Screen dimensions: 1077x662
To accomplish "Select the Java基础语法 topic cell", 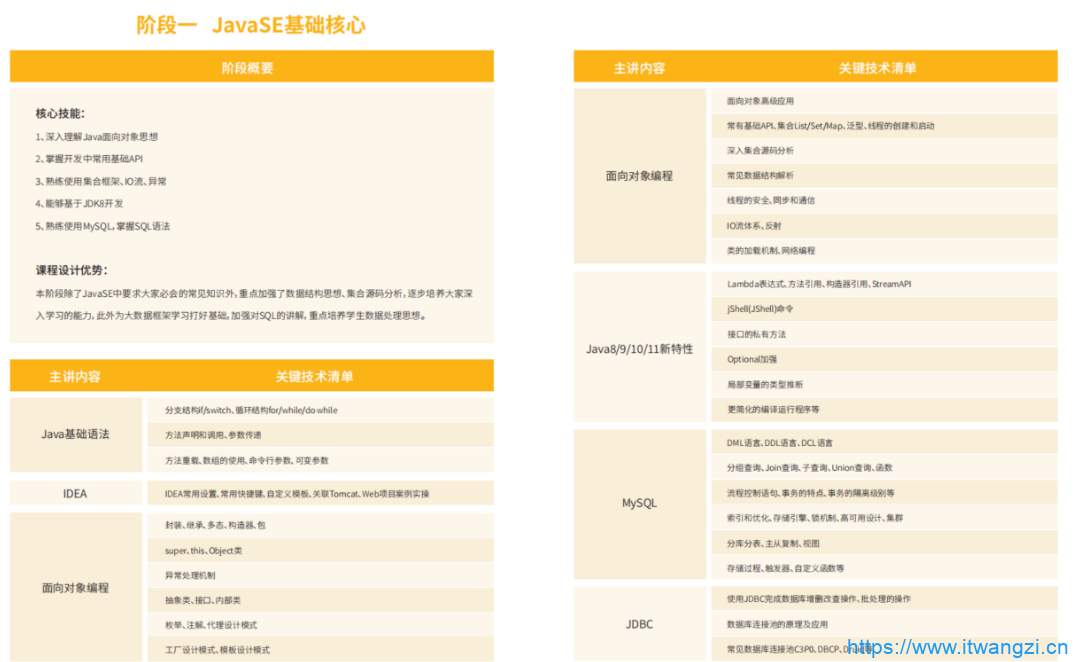I will pyautogui.click(x=76, y=435).
